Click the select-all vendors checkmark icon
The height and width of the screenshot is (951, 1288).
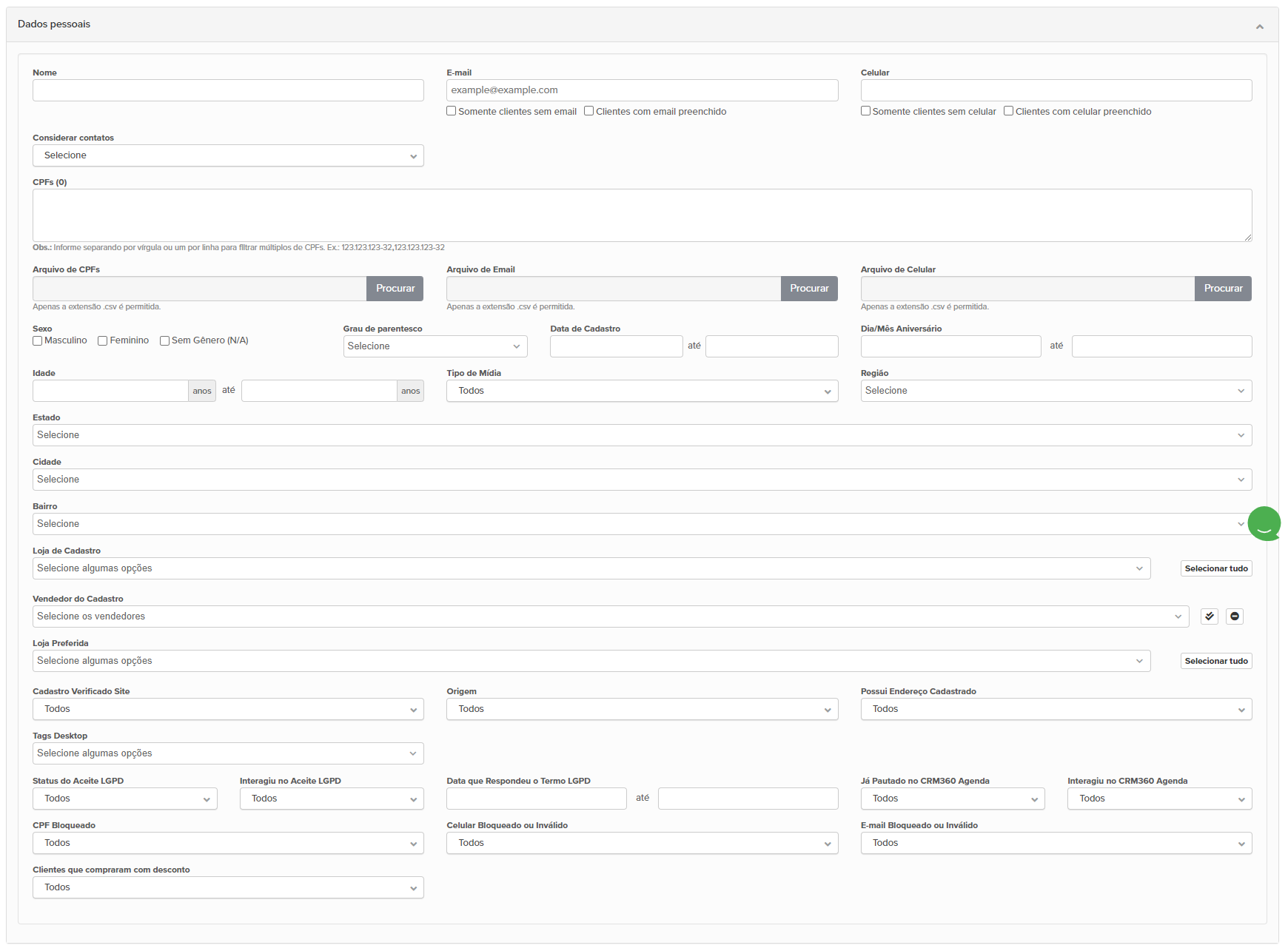(x=1209, y=616)
